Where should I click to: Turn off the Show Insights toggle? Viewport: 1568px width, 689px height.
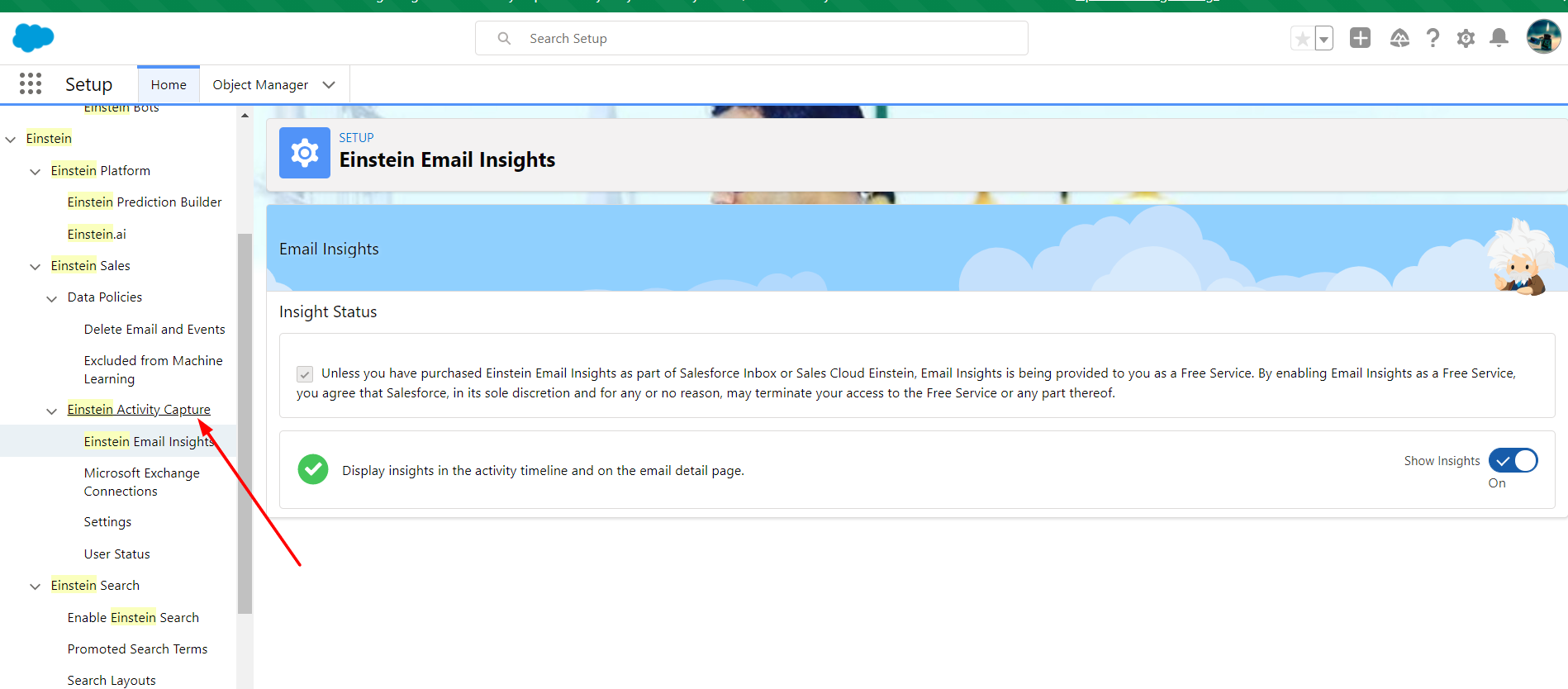[1513, 460]
